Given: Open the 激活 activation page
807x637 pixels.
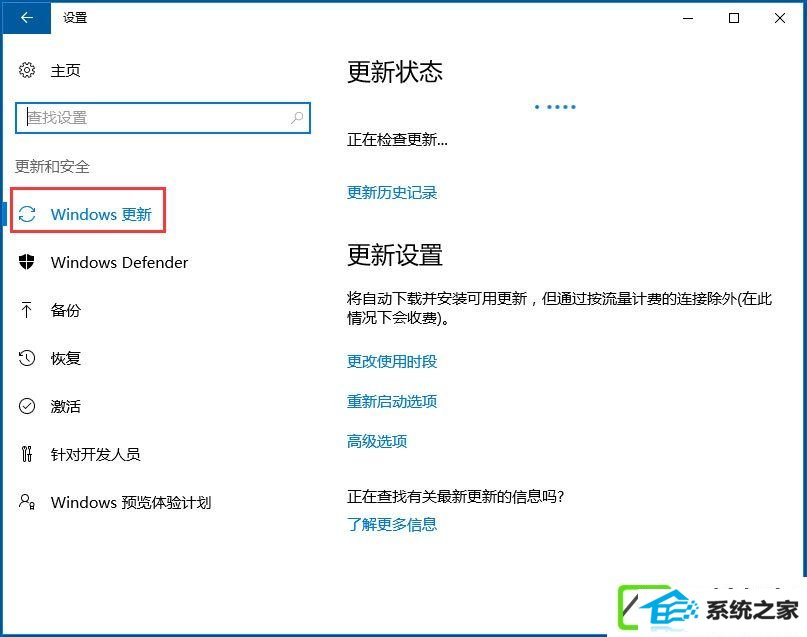Looking at the screenshot, I should pyautogui.click(x=65, y=406).
